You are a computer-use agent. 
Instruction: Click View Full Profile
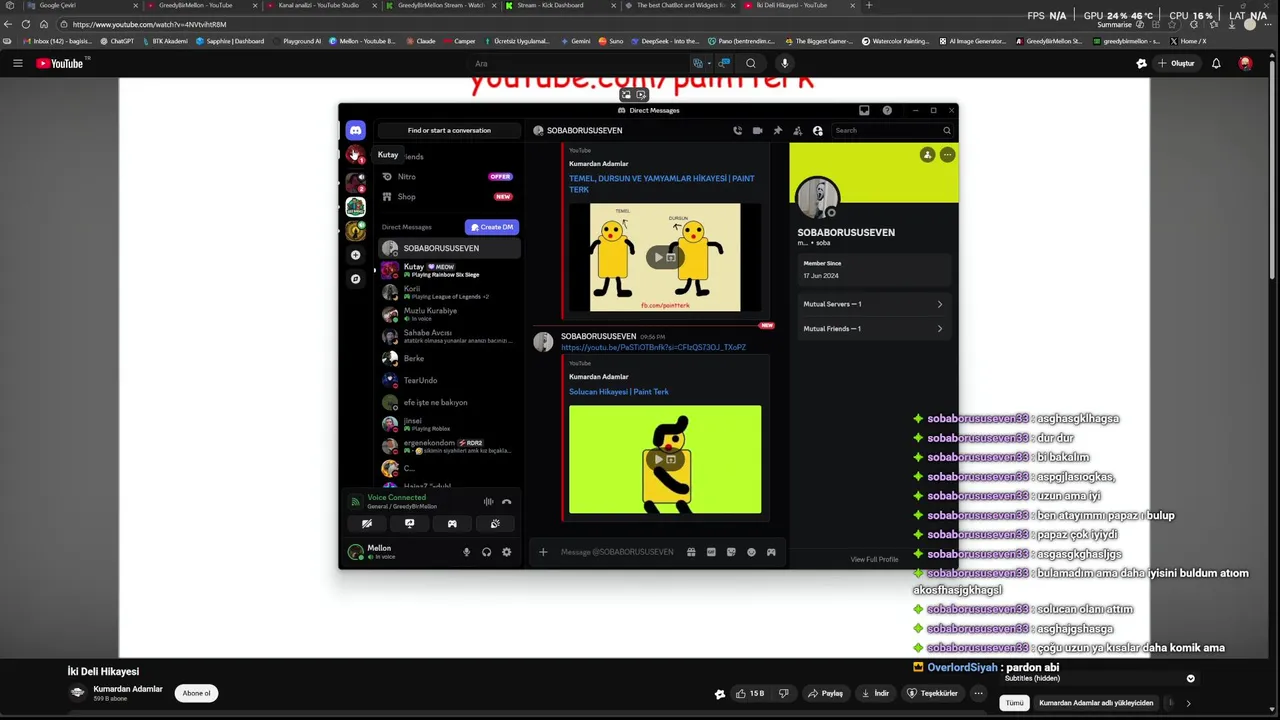tap(874, 559)
